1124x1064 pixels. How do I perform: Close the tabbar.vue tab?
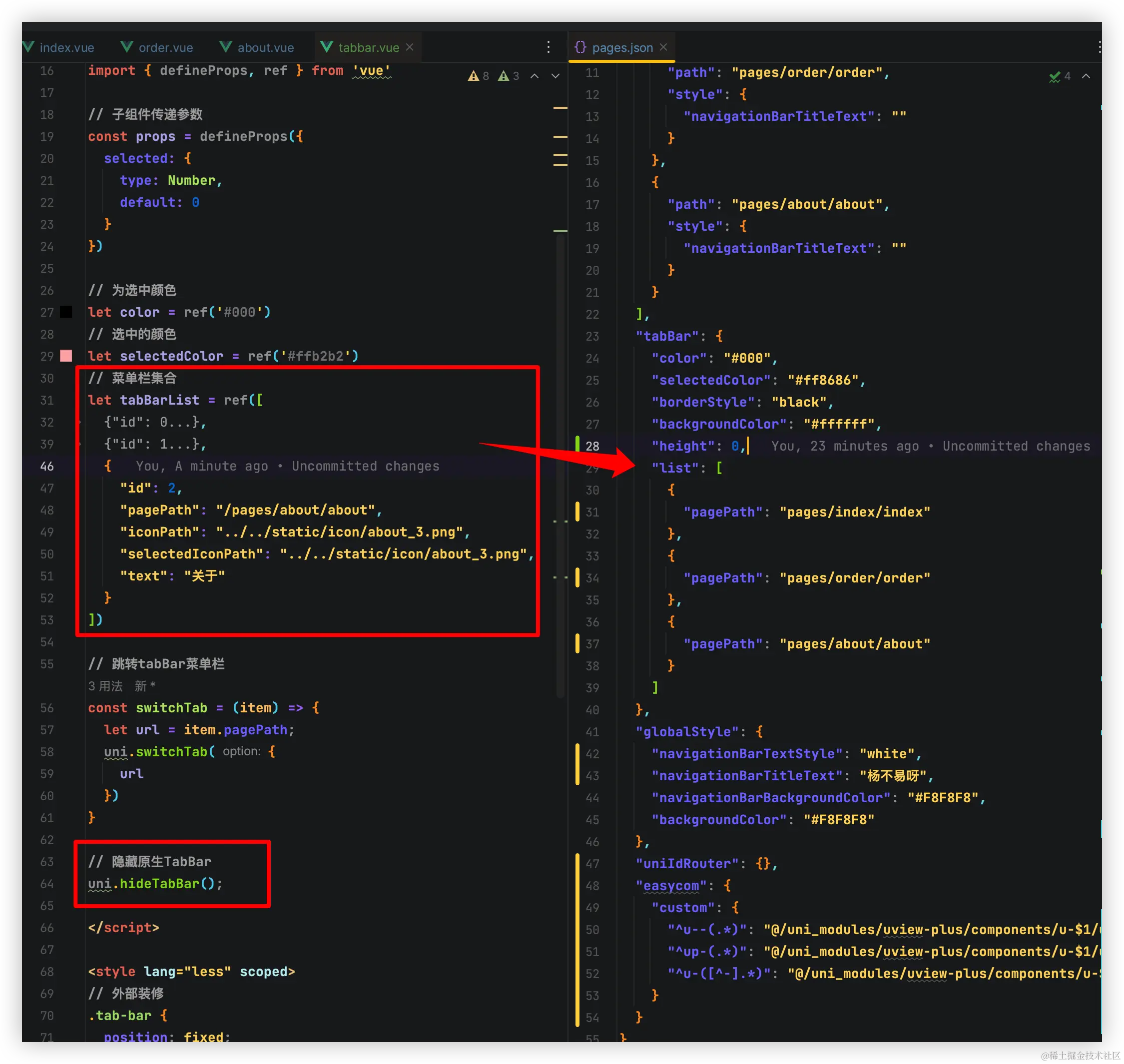click(410, 47)
